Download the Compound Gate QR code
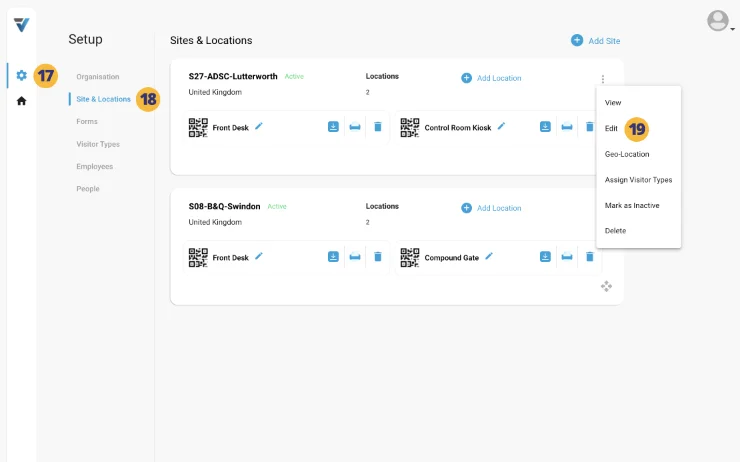Screen dimensions: 740x462 pos(546,257)
